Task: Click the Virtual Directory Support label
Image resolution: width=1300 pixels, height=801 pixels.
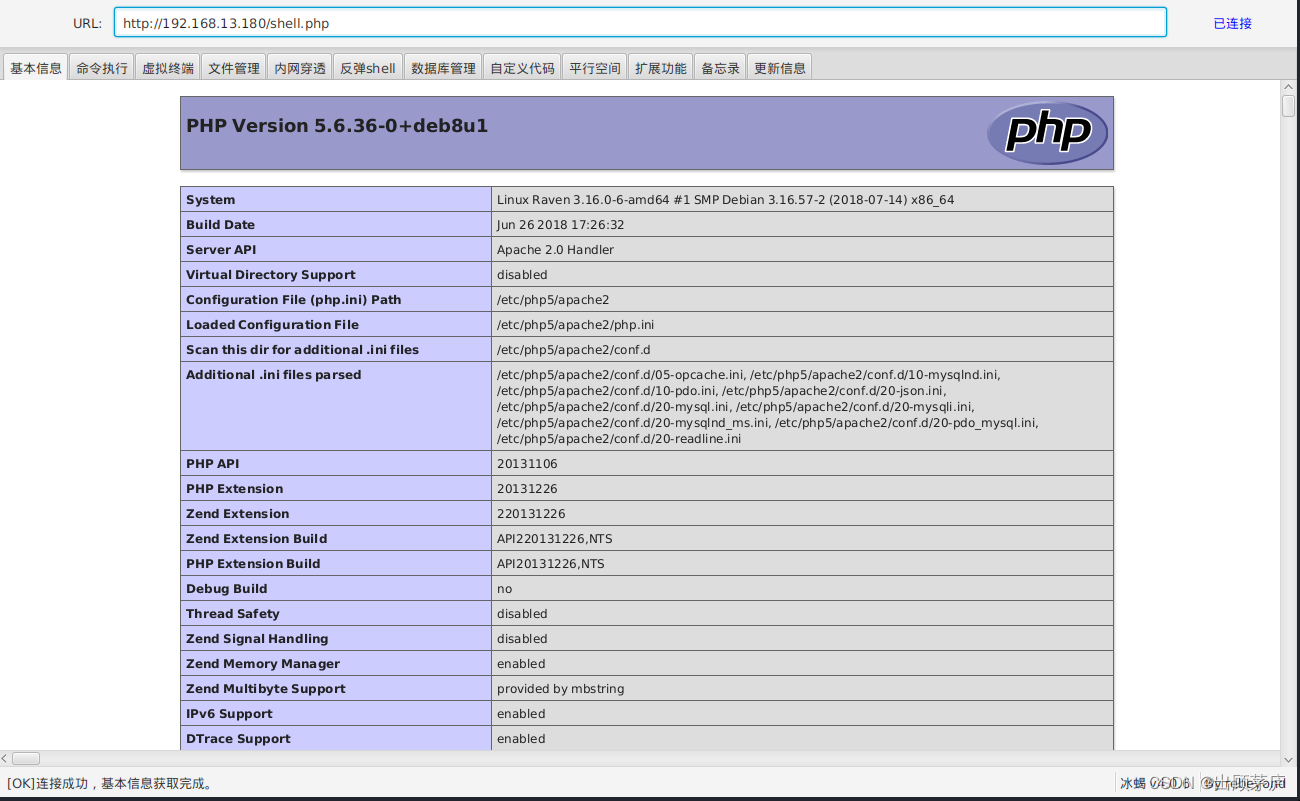Action: coord(271,275)
